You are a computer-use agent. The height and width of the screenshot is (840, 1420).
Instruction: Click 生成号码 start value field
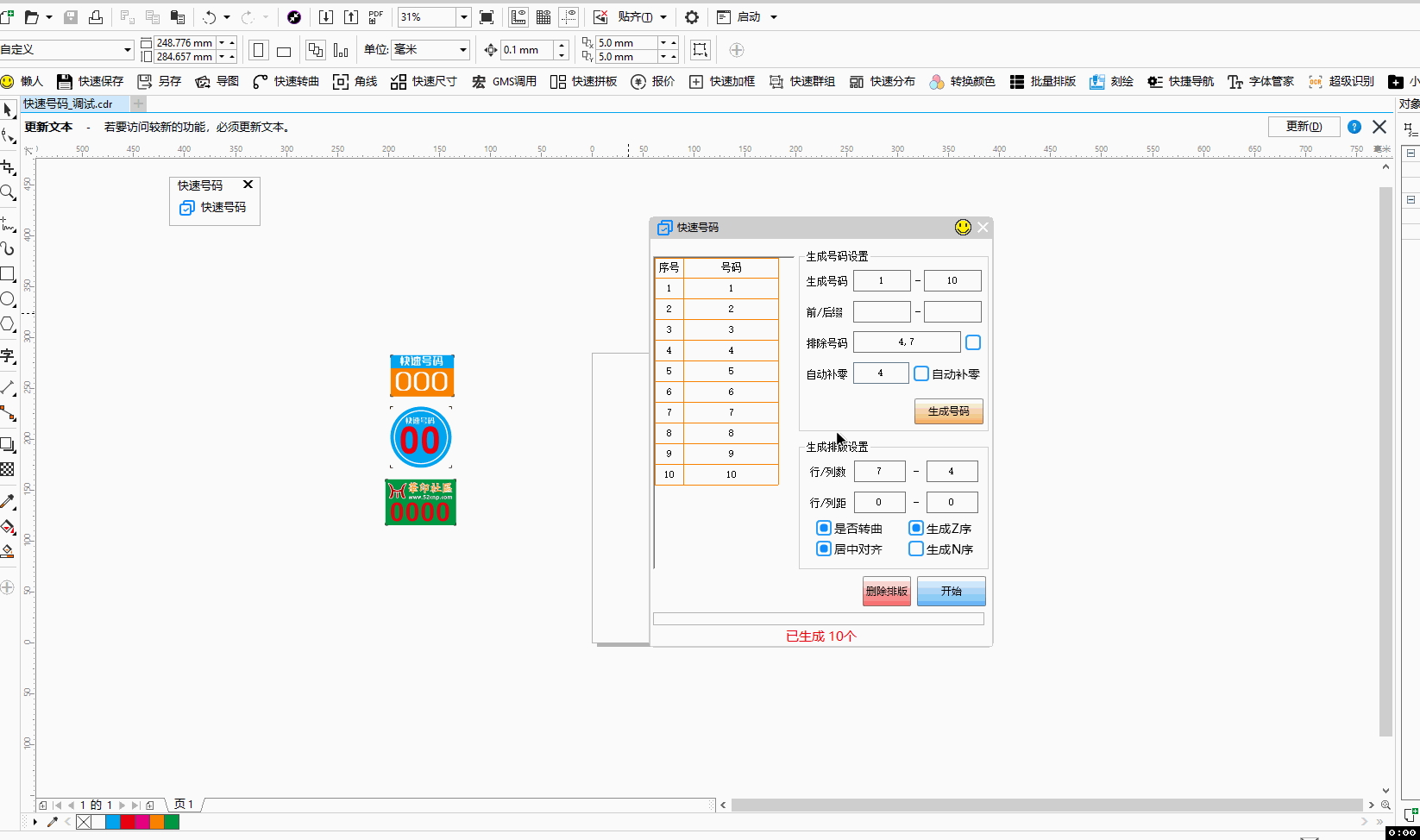click(x=882, y=280)
